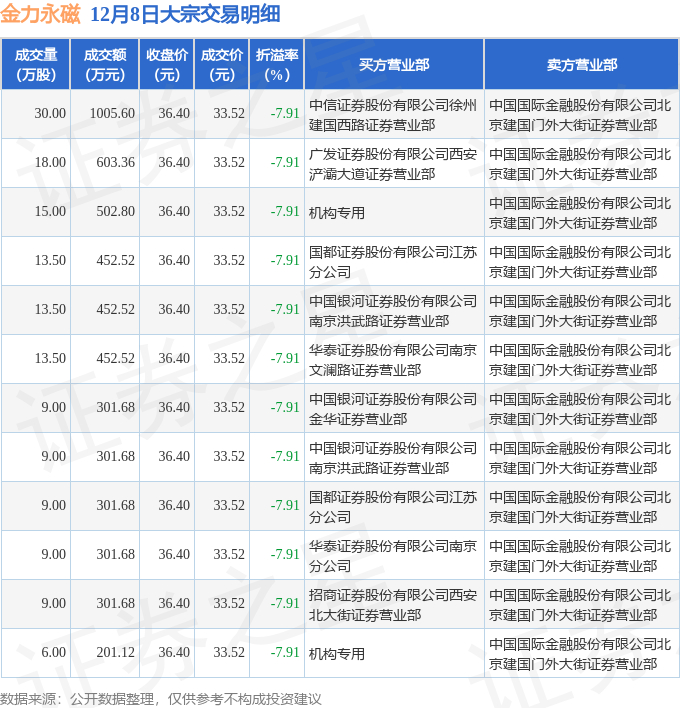Image resolution: width=680 pixels, height=708 pixels.
Task: Select buyer 中国银河证券金华证券营业部
Action: click(393, 409)
